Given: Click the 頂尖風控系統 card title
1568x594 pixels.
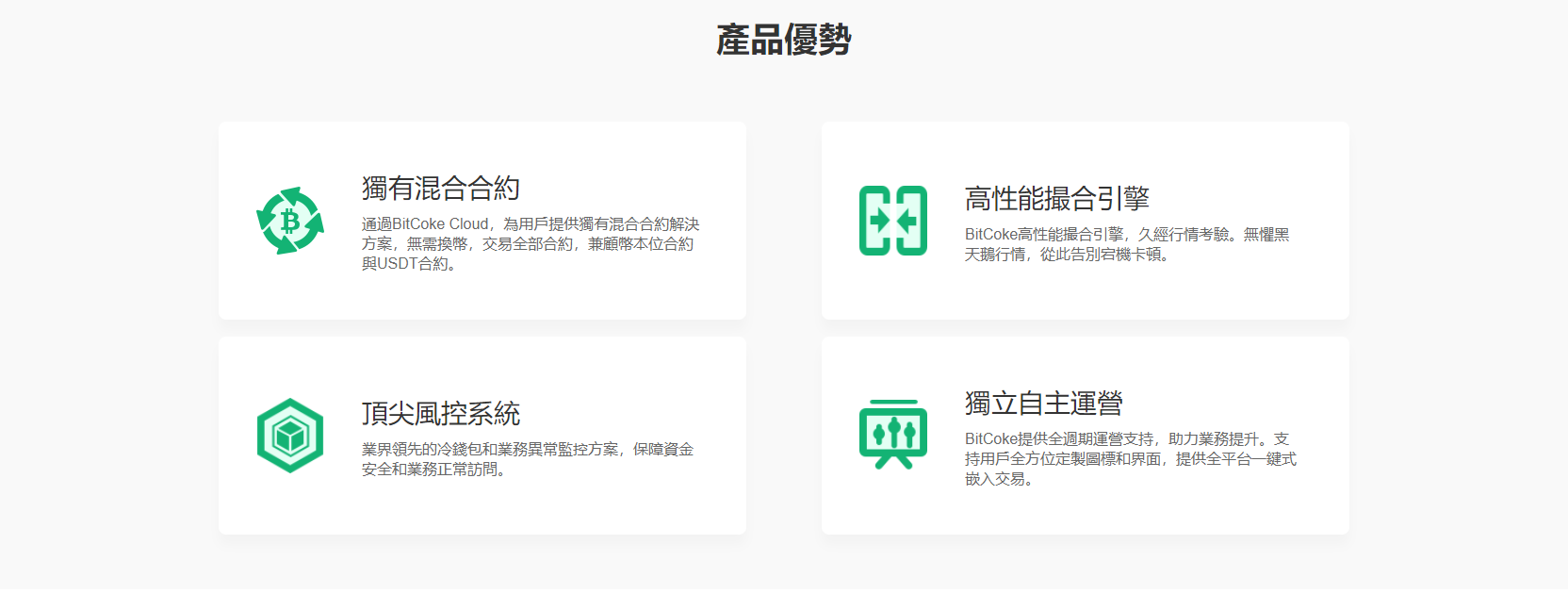Looking at the screenshot, I should 441,413.
